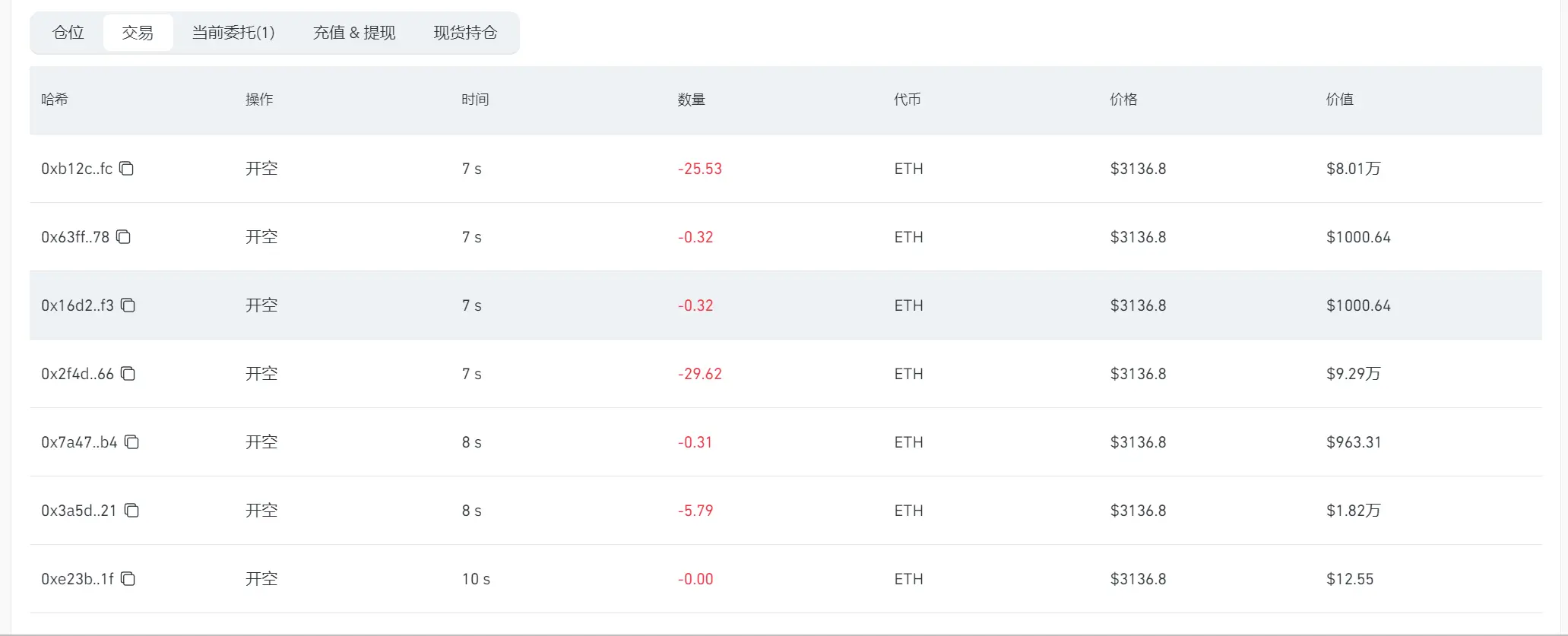1568x636 pixels.
Task: Copy hash 0x3a5d..21 using copy icon
Action: (132, 511)
